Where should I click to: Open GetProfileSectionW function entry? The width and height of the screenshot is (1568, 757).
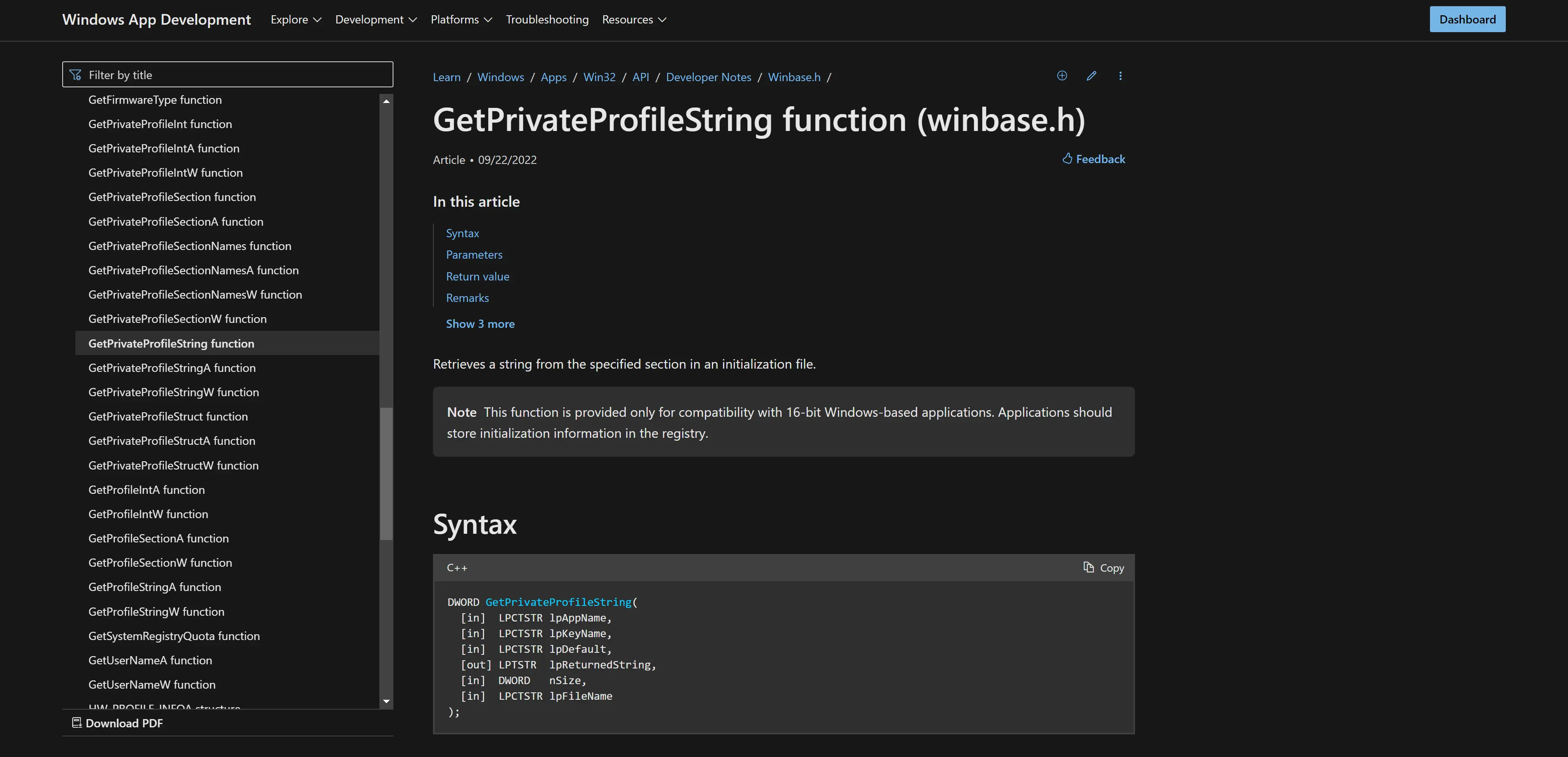[160, 563]
